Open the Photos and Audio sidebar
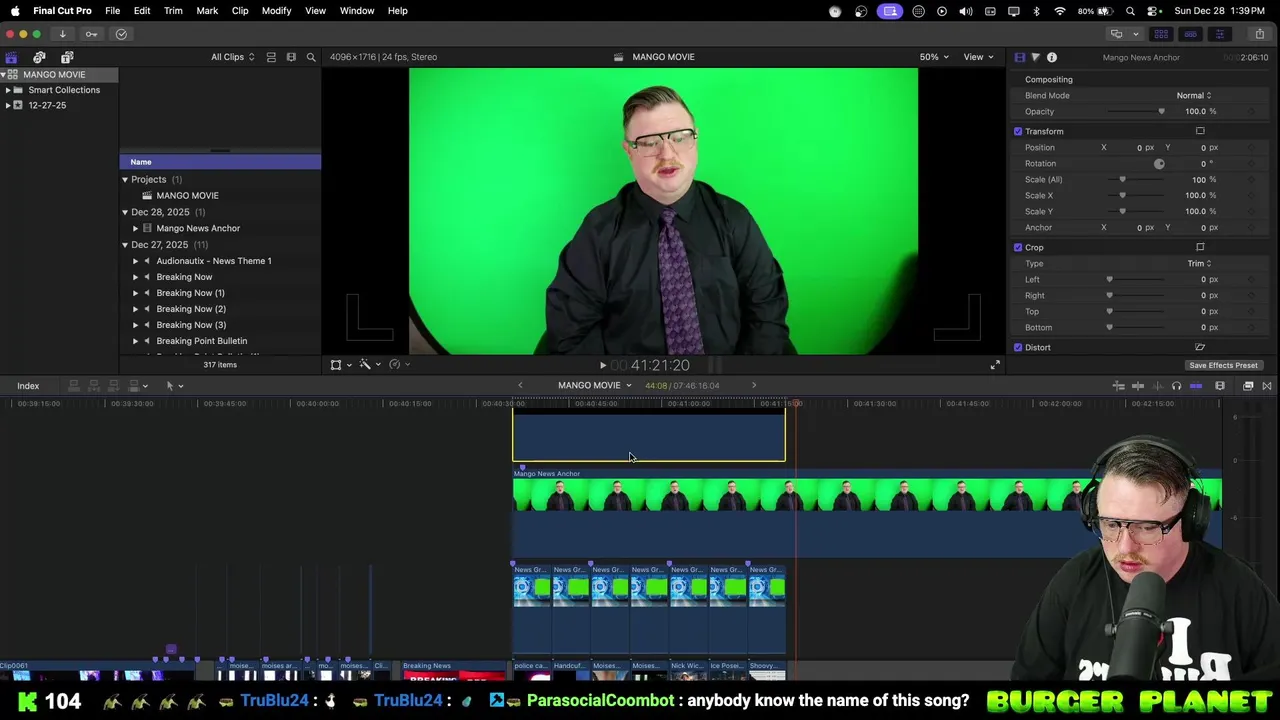Viewport: 1280px width, 720px height. point(39,57)
